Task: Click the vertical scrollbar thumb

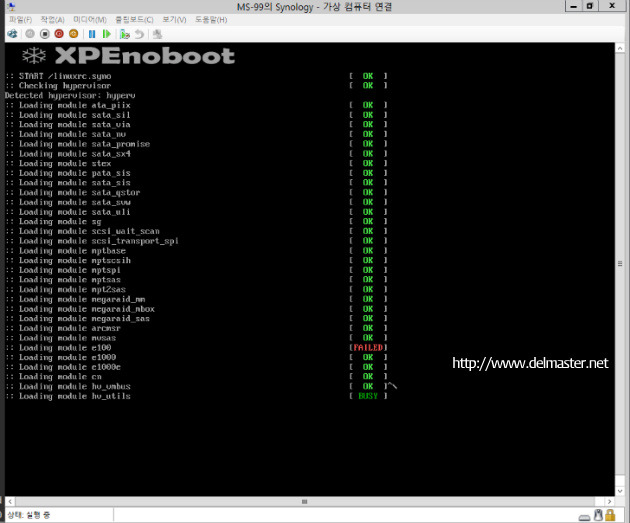Action: (620, 264)
